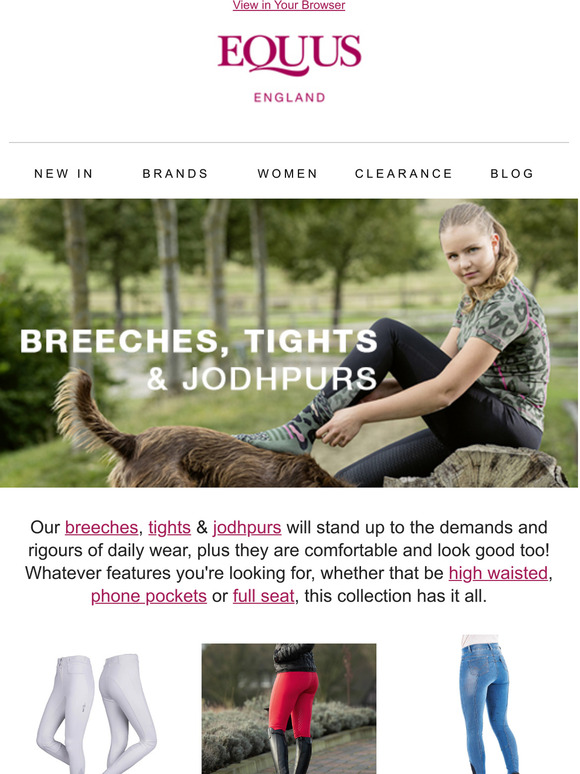Visit the BLOG navigation link
The height and width of the screenshot is (774, 580).
click(x=512, y=174)
